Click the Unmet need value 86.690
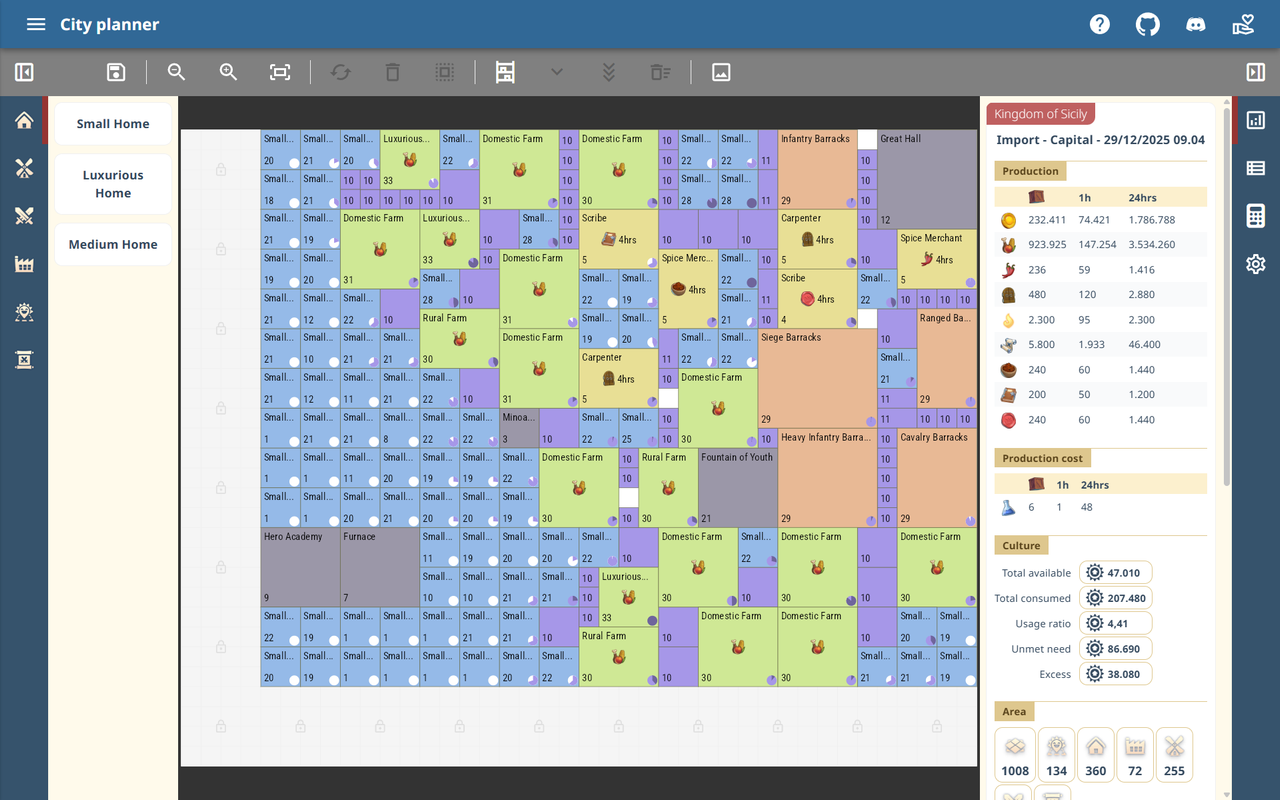 point(1115,649)
